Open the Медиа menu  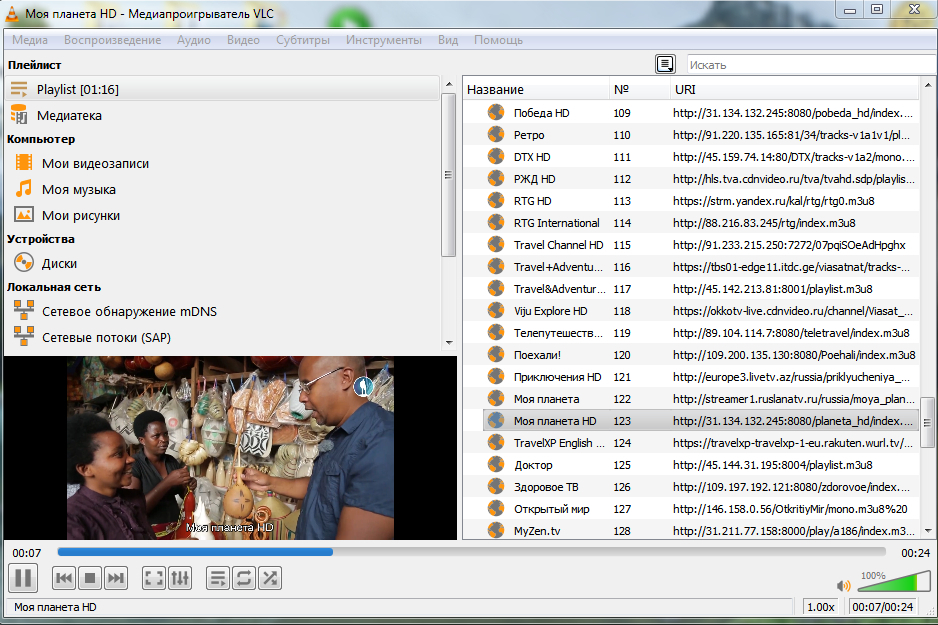tap(30, 40)
